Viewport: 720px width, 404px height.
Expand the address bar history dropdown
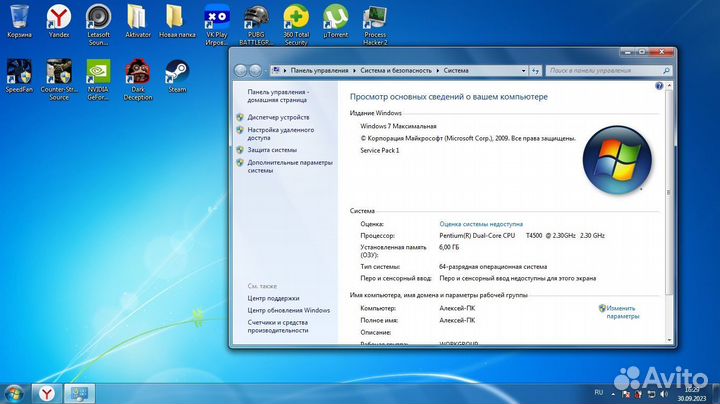(523, 71)
